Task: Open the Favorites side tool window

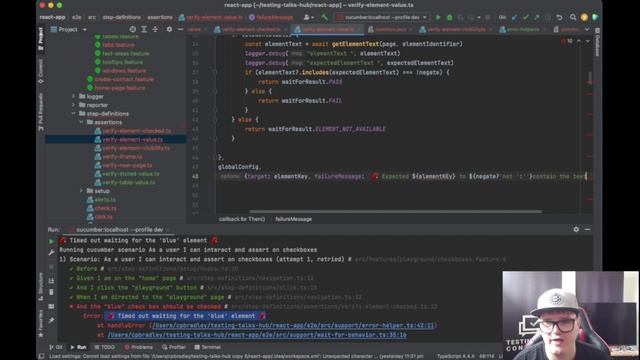Action: 41,323
